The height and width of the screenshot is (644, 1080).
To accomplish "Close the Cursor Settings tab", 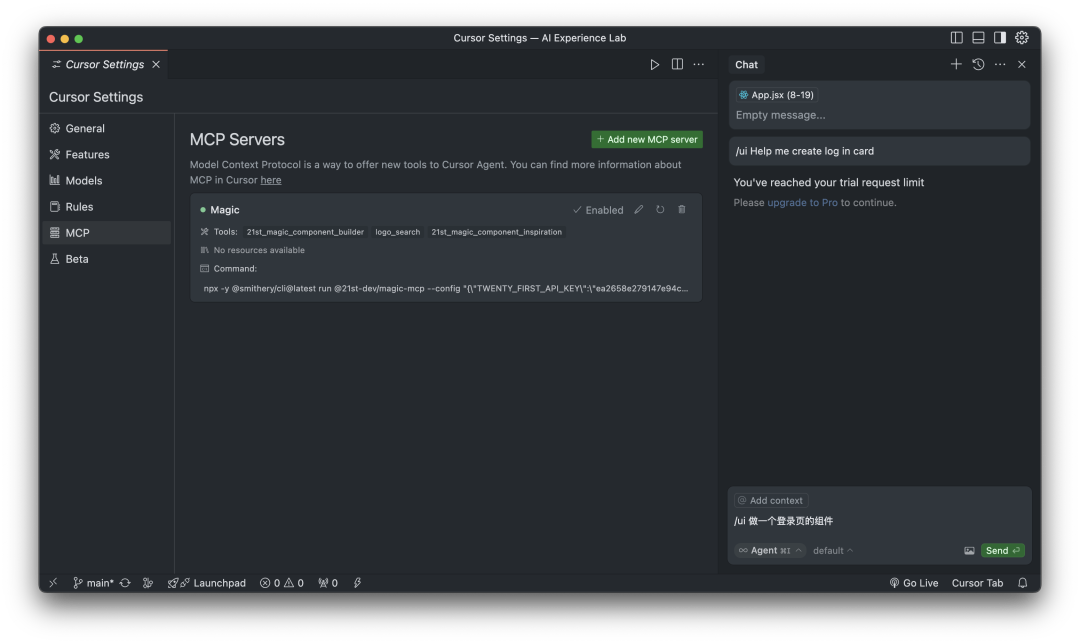I will (x=156, y=64).
